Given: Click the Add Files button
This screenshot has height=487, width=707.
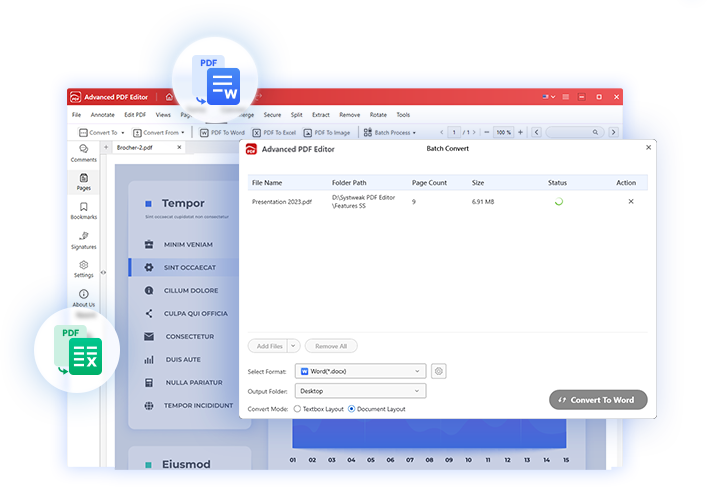Looking at the screenshot, I should [x=268, y=346].
